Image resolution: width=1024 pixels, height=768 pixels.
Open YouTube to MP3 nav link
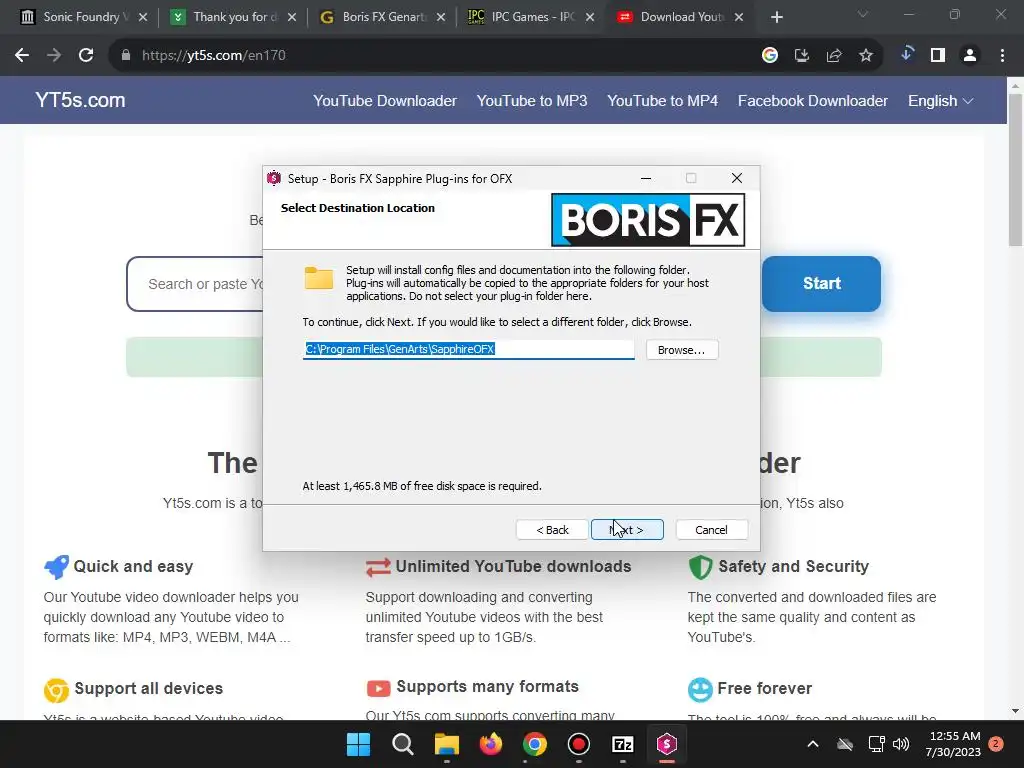pyautogui.click(x=532, y=101)
